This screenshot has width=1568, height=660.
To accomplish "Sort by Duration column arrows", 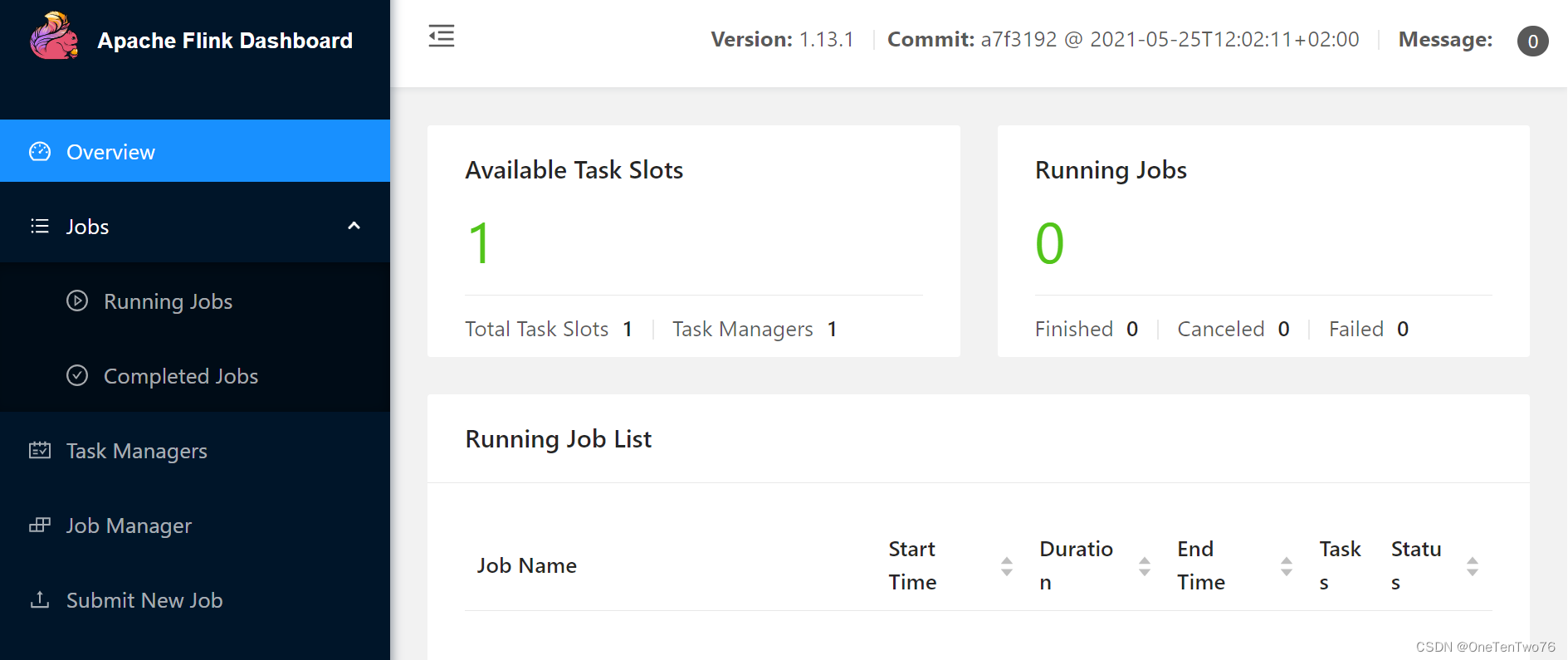I will pos(1145,566).
